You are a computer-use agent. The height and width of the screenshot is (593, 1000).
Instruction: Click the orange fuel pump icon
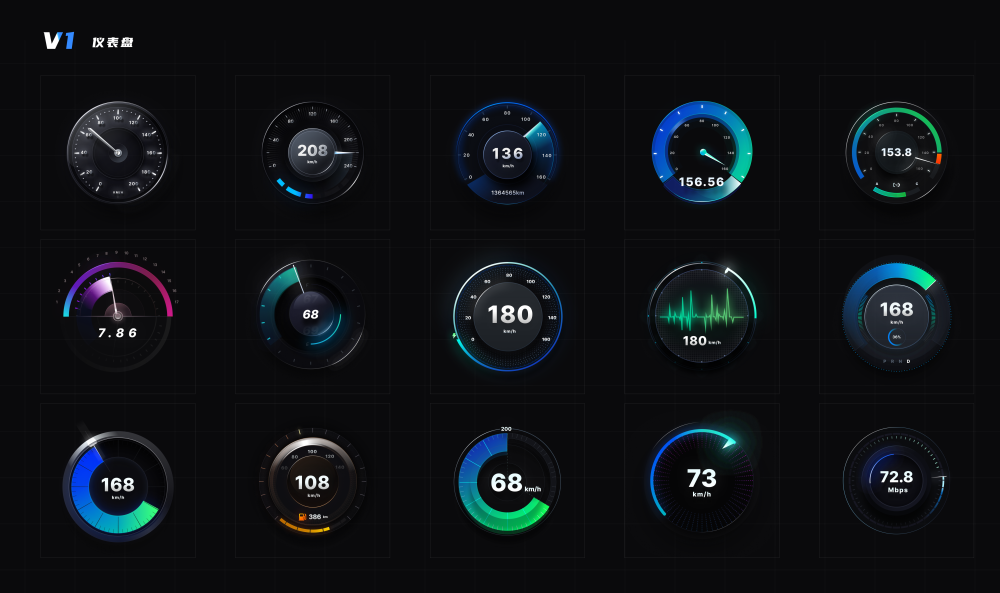click(302, 517)
